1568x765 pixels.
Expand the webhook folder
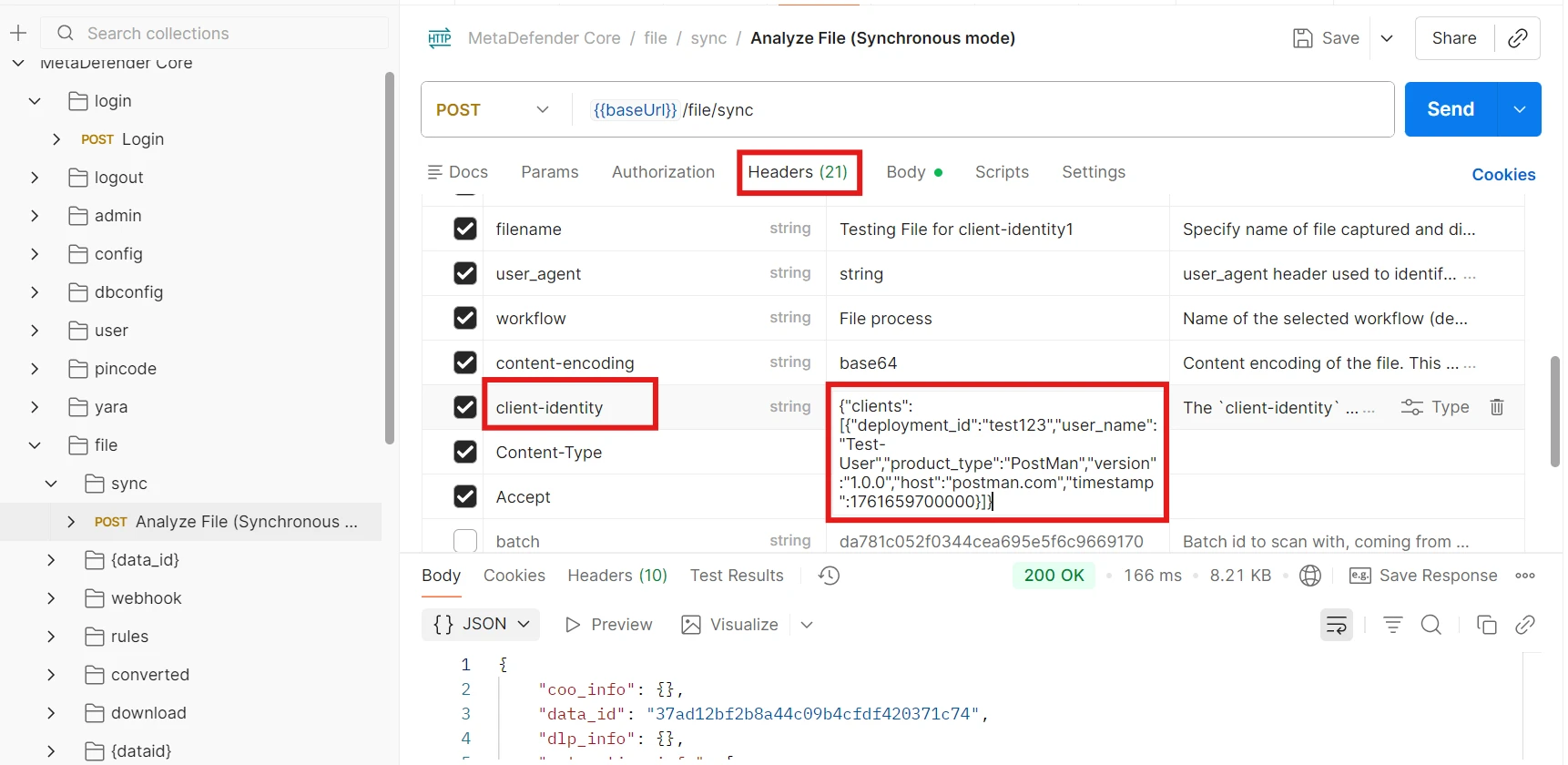pyautogui.click(x=51, y=598)
